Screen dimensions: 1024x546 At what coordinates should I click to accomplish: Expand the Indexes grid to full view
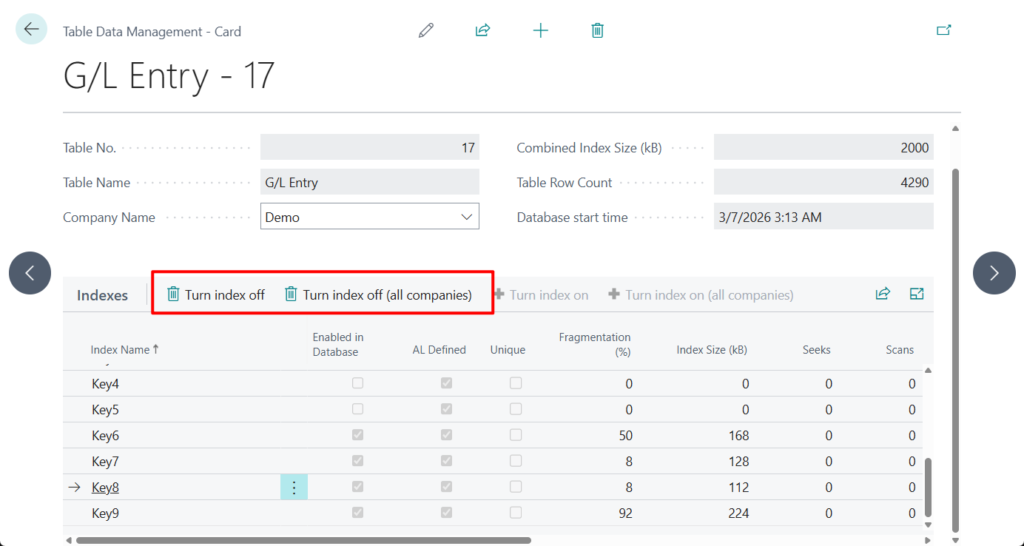coord(916,294)
